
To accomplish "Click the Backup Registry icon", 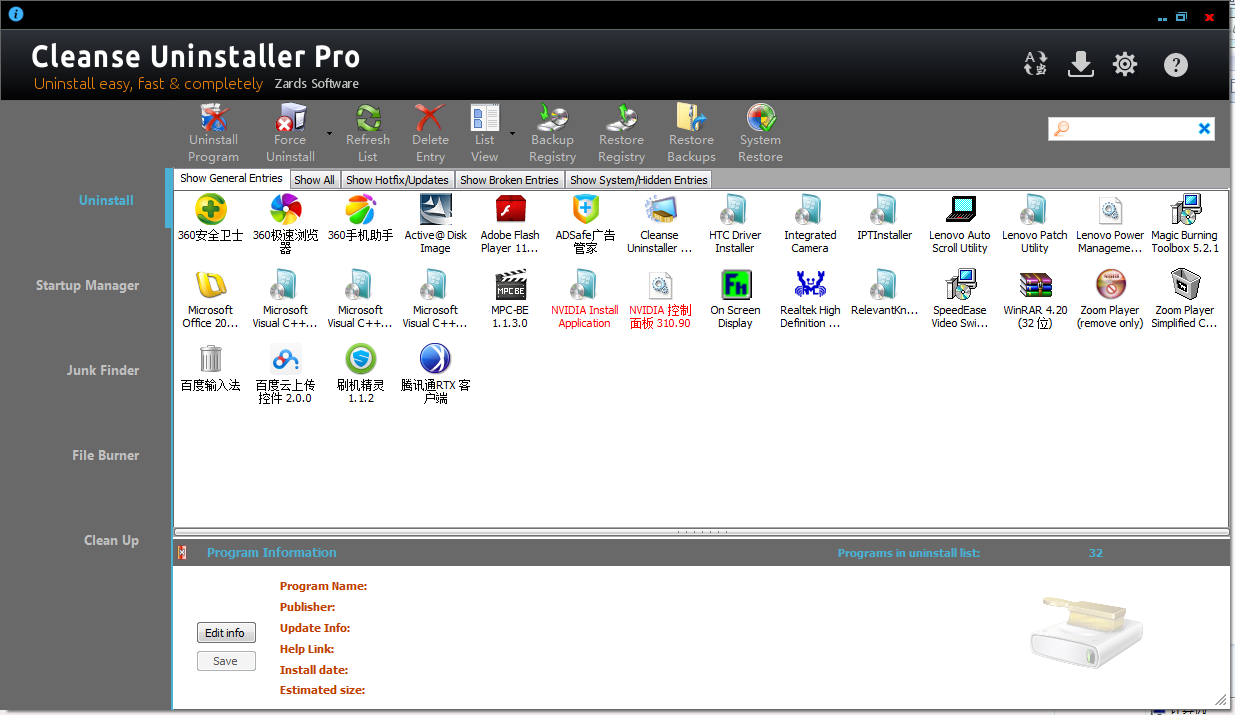I will [x=552, y=118].
